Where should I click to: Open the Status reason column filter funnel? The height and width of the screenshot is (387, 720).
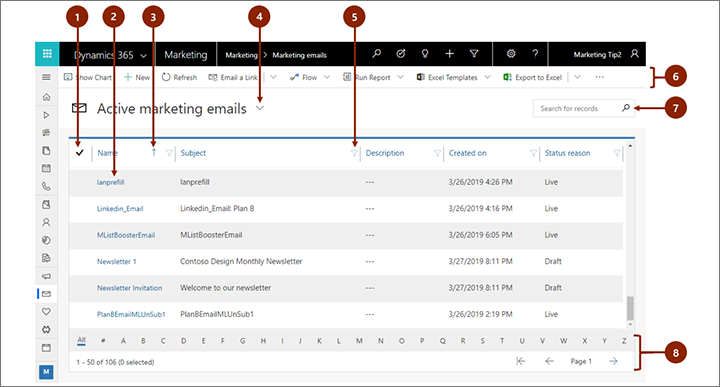point(617,153)
